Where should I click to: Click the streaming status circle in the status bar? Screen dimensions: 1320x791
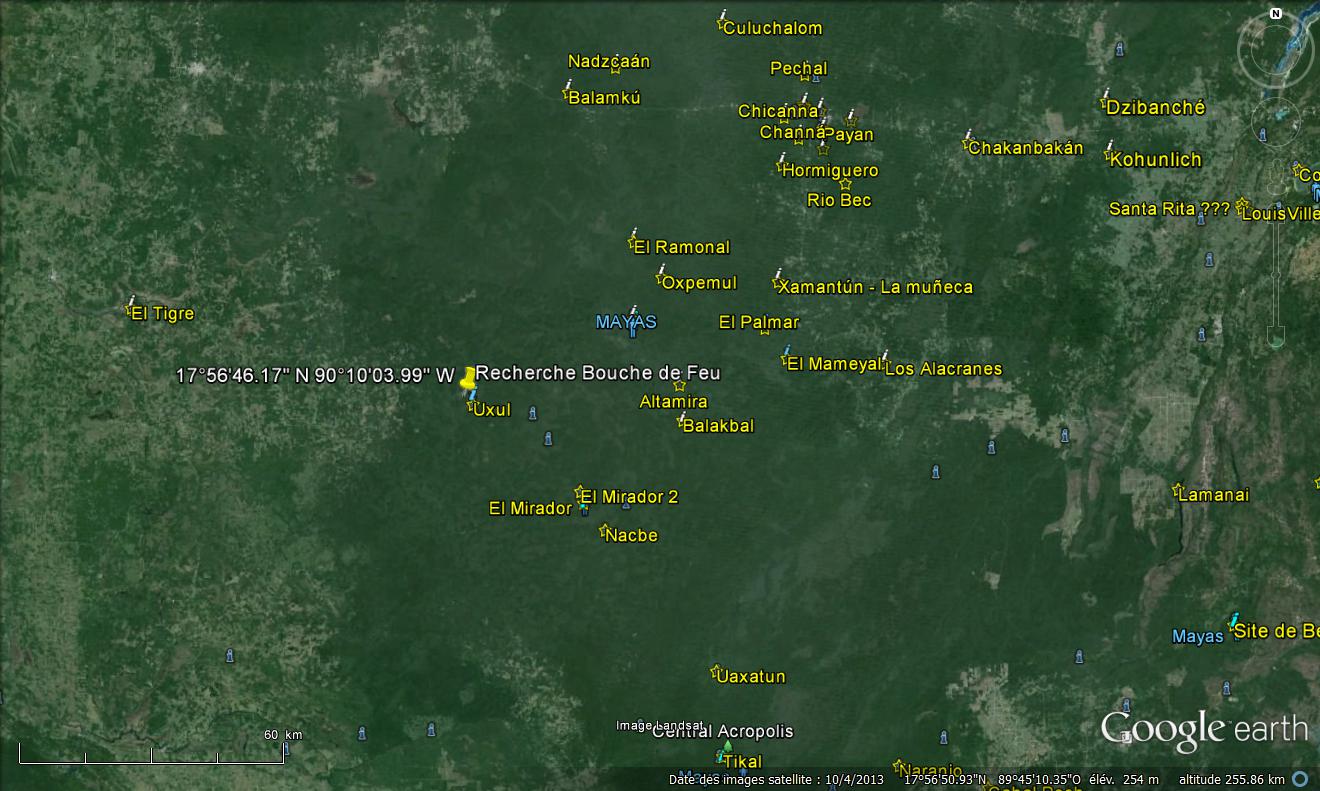(1300, 779)
